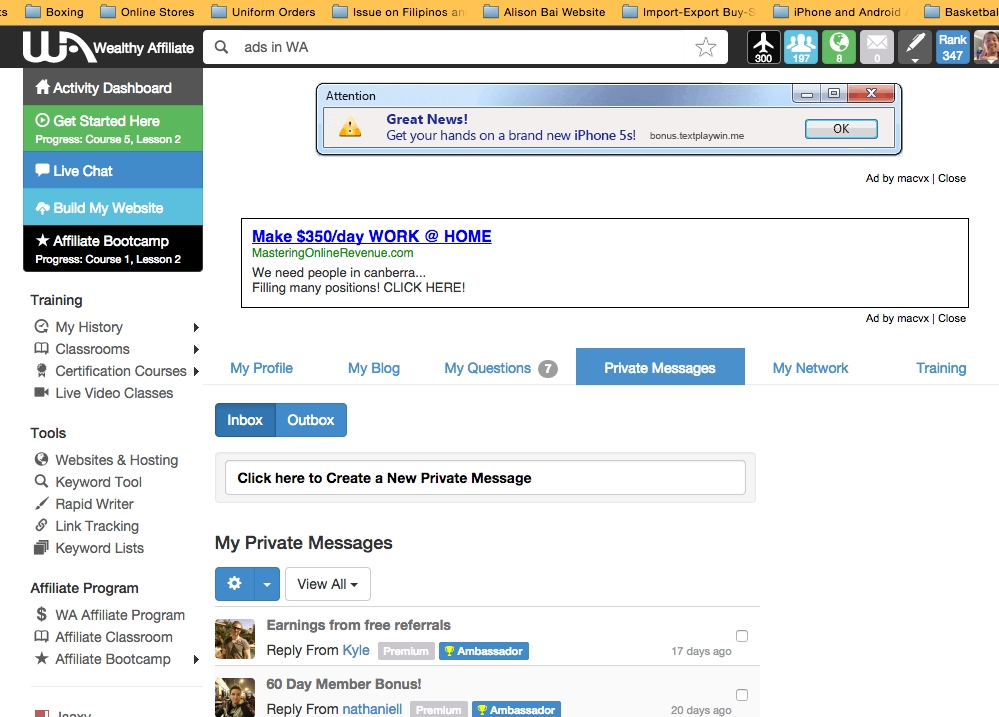
Task: Open WA Affiliate Program
Action: (120, 615)
